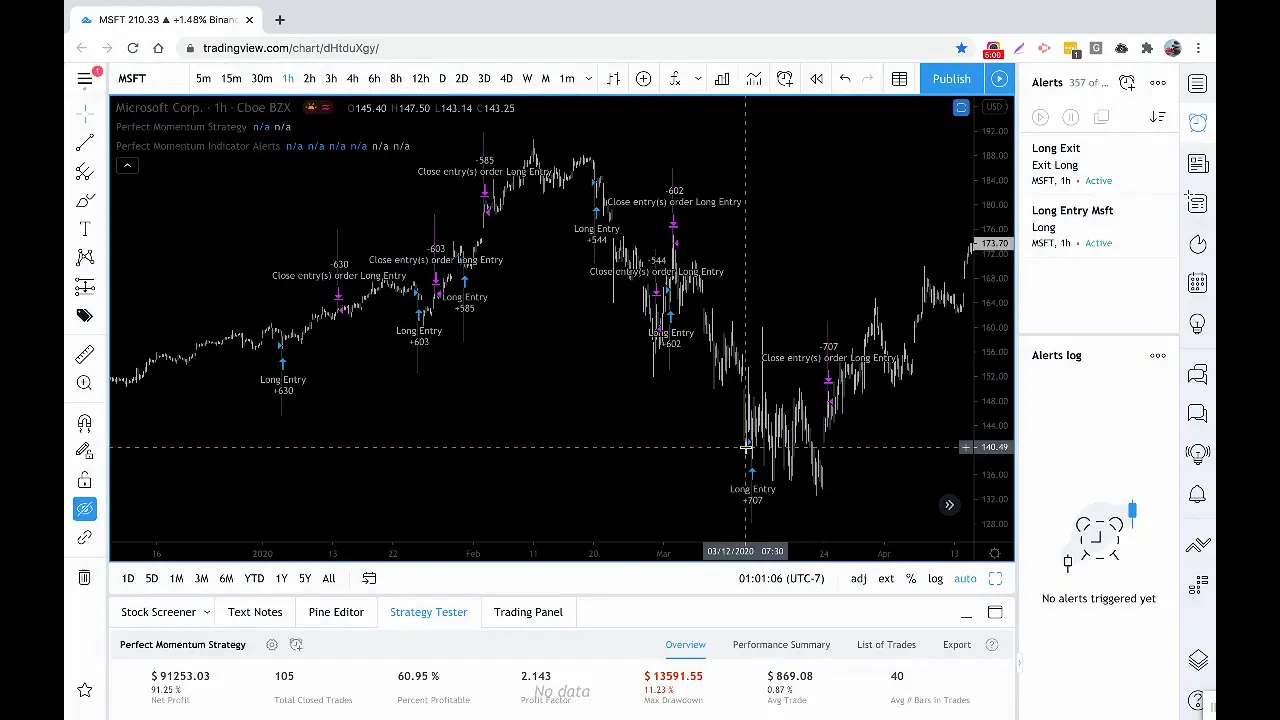Reload the browser page
The image size is (1280, 720).
pyautogui.click(x=133, y=48)
